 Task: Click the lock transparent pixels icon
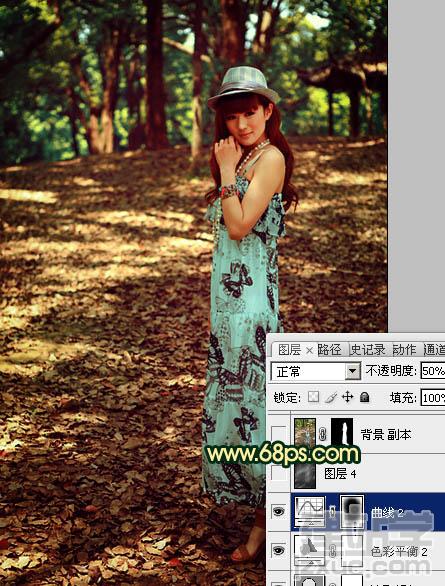313,397
